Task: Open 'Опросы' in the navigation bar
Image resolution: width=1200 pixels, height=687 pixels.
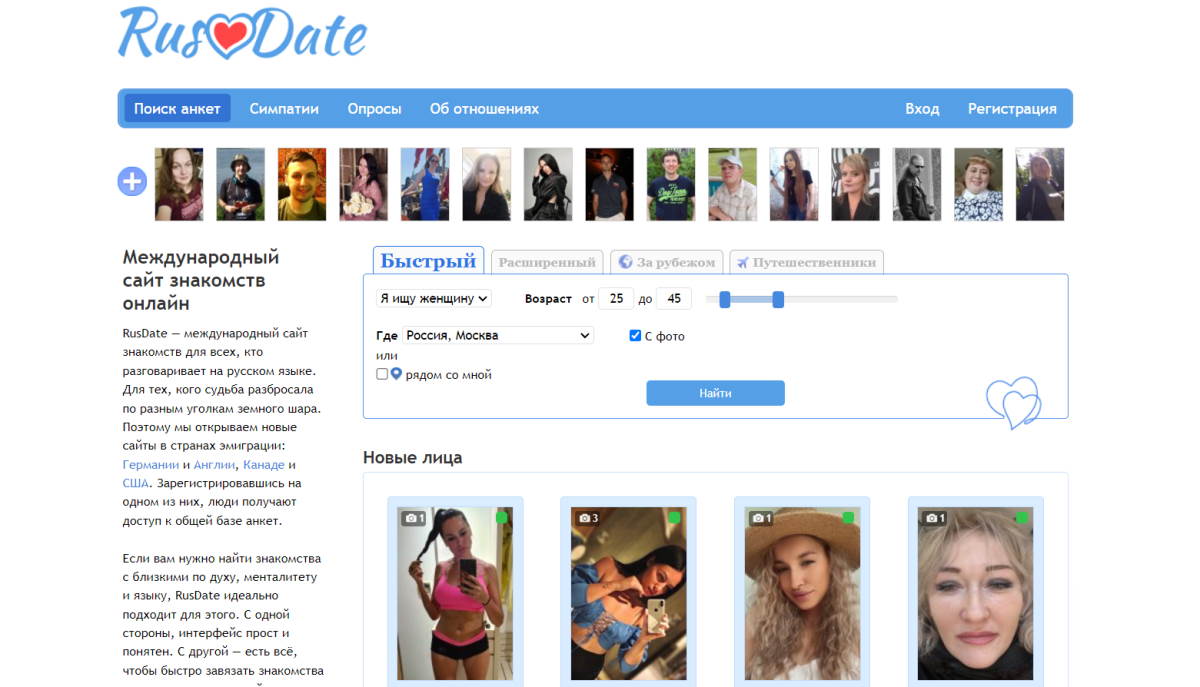Action: 374,109
